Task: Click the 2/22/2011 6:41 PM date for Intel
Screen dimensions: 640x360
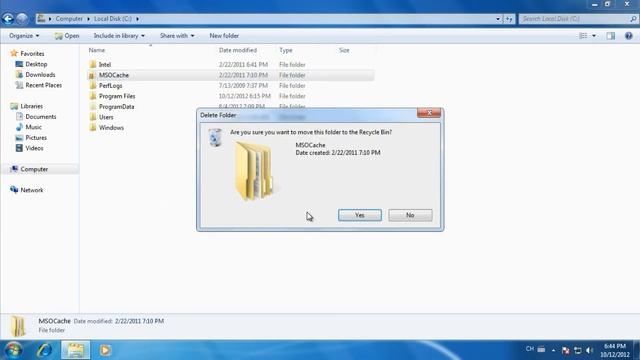Action: point(243,64)
